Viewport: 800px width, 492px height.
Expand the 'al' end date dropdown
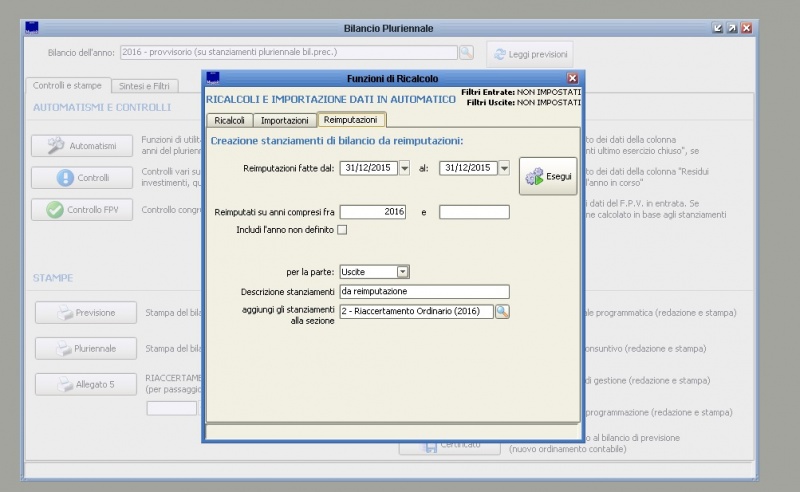[x=504, y=168]
